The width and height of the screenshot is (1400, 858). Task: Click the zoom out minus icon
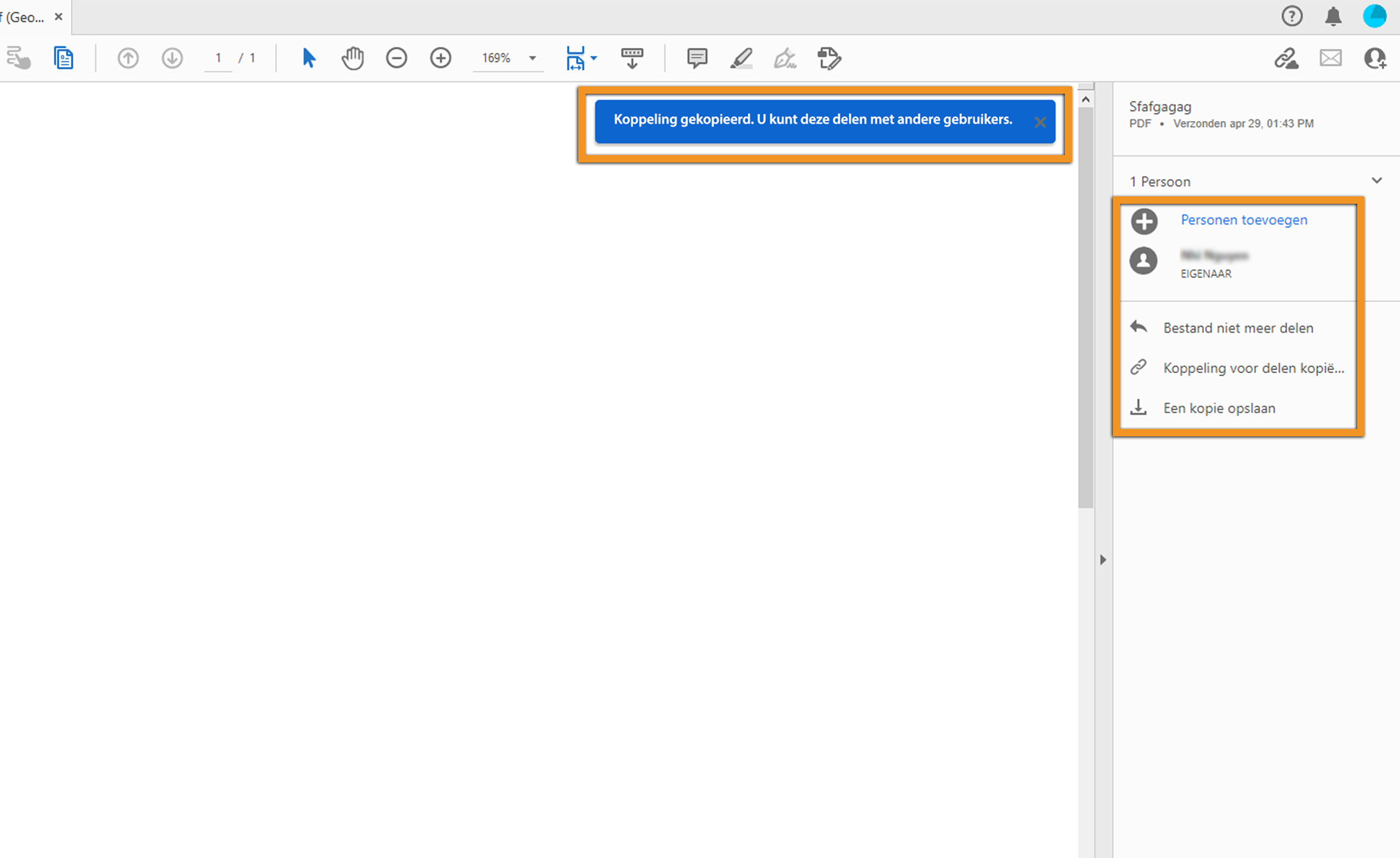tap(396, 58)
